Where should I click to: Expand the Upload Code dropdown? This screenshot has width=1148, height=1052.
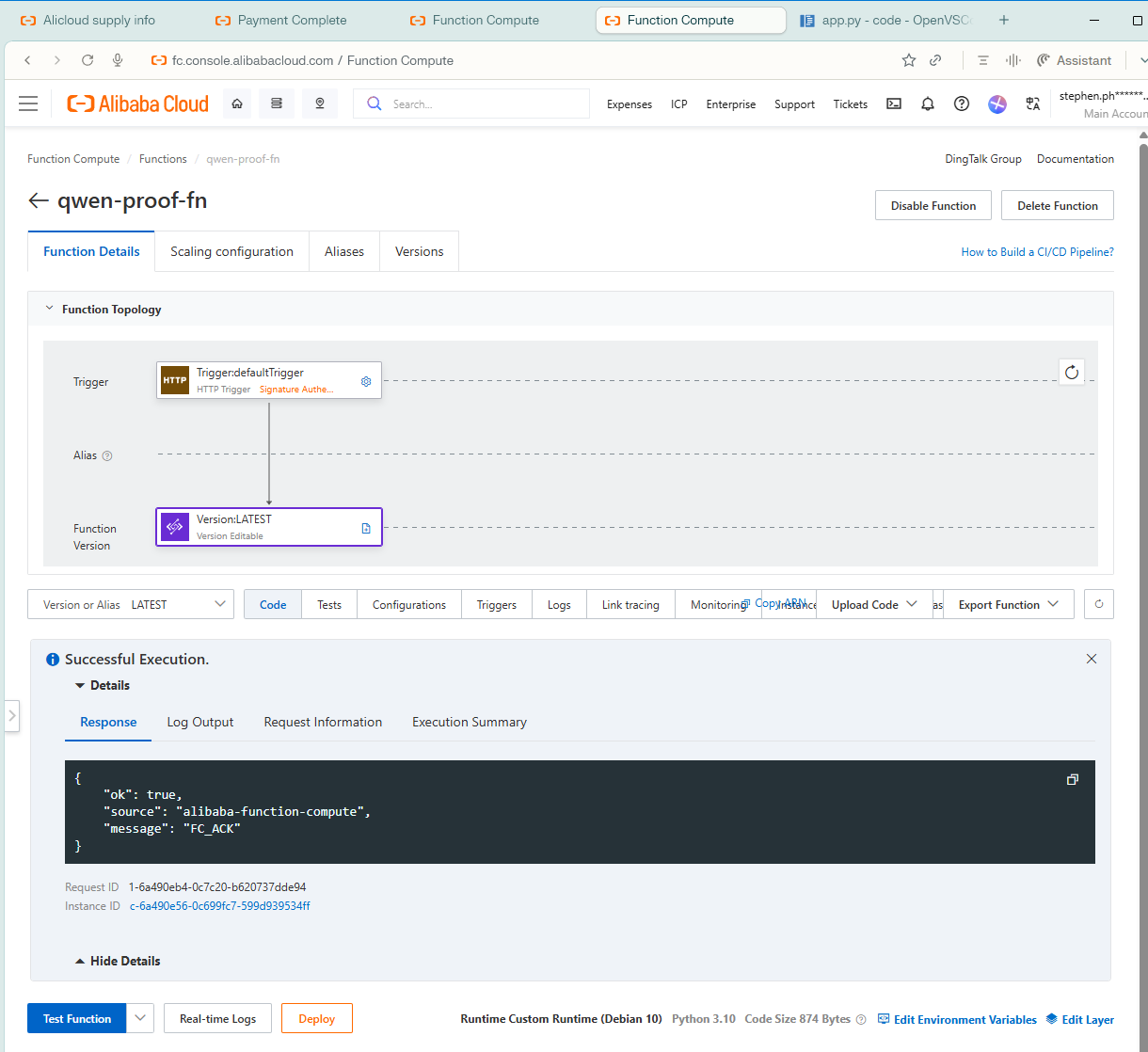pos(874,604)
